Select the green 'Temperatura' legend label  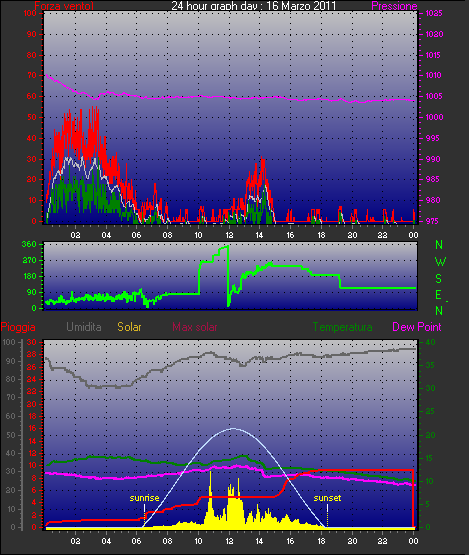[x=342, y=327]
